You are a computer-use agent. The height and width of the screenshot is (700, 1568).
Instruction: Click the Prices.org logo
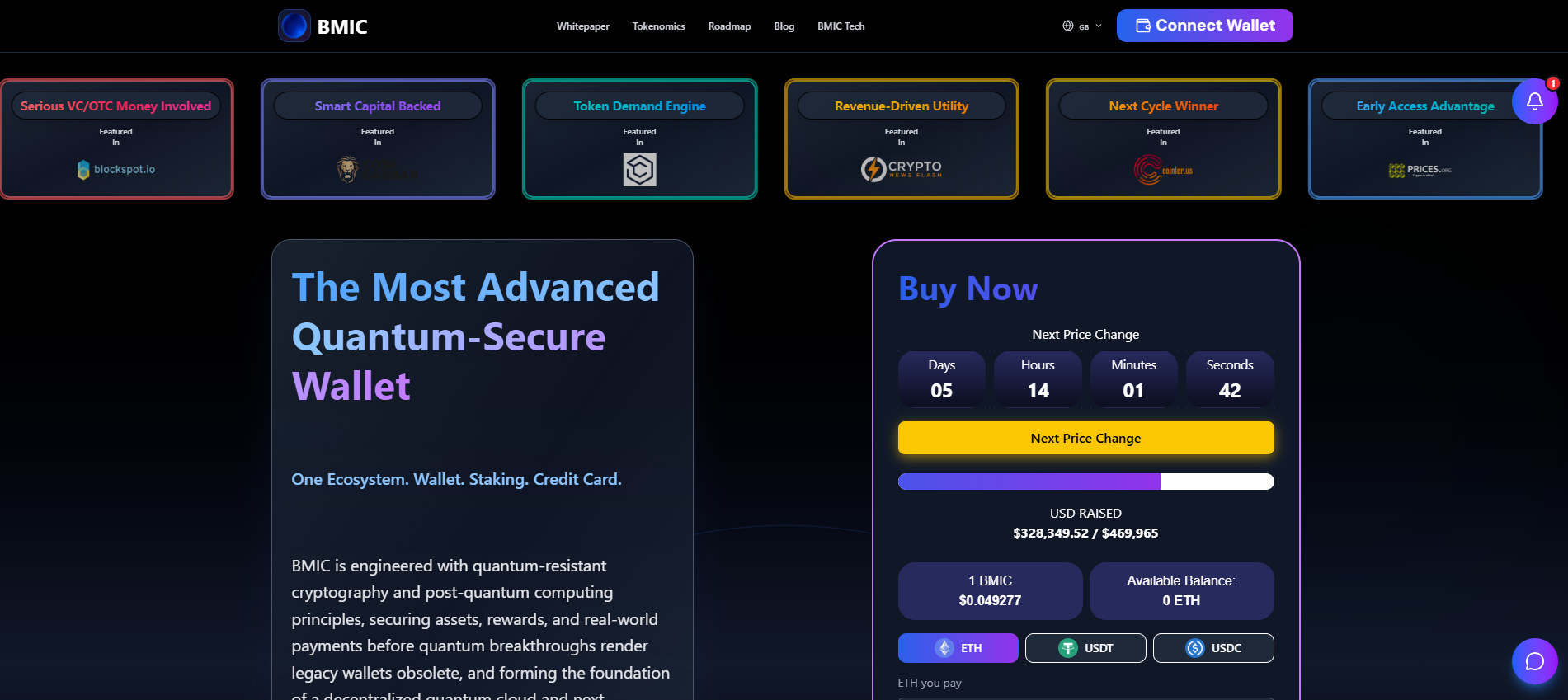pos(1424,170)
